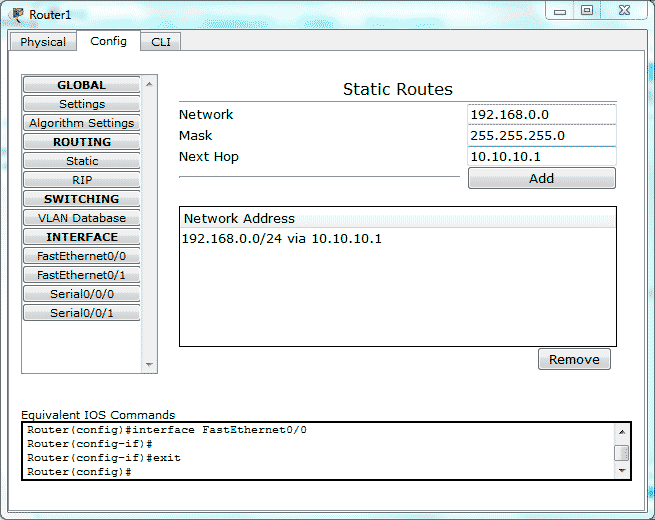
Task: Click the Router1 window title icon
Action: 17,14
